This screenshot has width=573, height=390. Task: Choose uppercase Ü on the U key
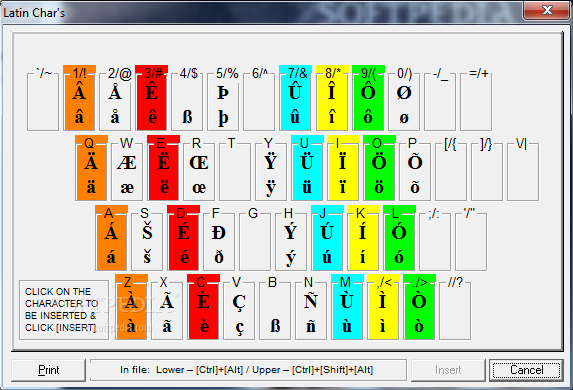(x=307, y=162)
